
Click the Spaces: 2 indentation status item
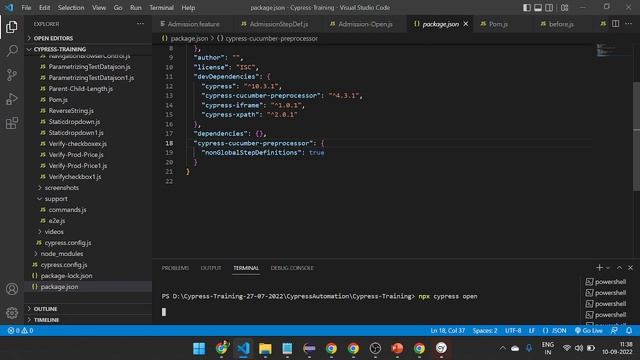(485, 331)
